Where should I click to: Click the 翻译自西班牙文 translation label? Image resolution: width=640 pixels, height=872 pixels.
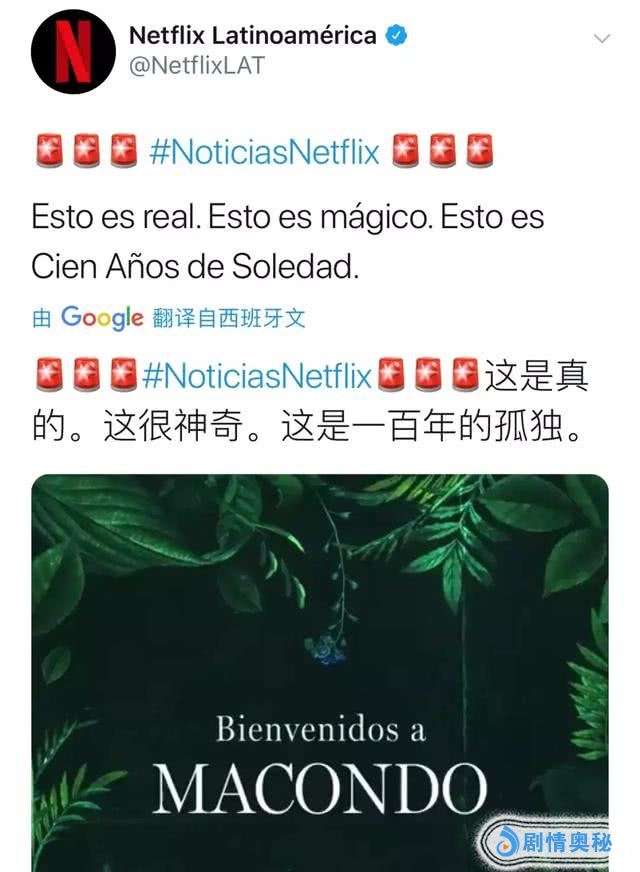[x=229, y=318]
